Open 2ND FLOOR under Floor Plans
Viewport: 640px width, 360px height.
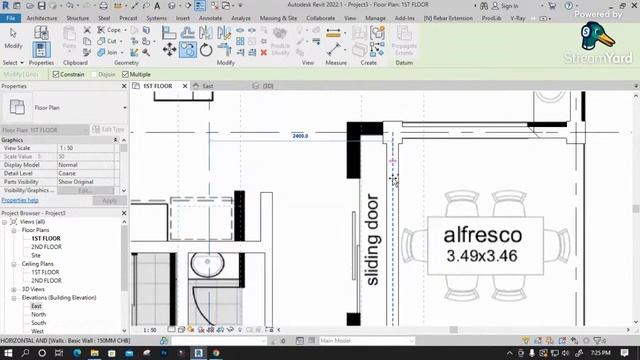[46, 247]
